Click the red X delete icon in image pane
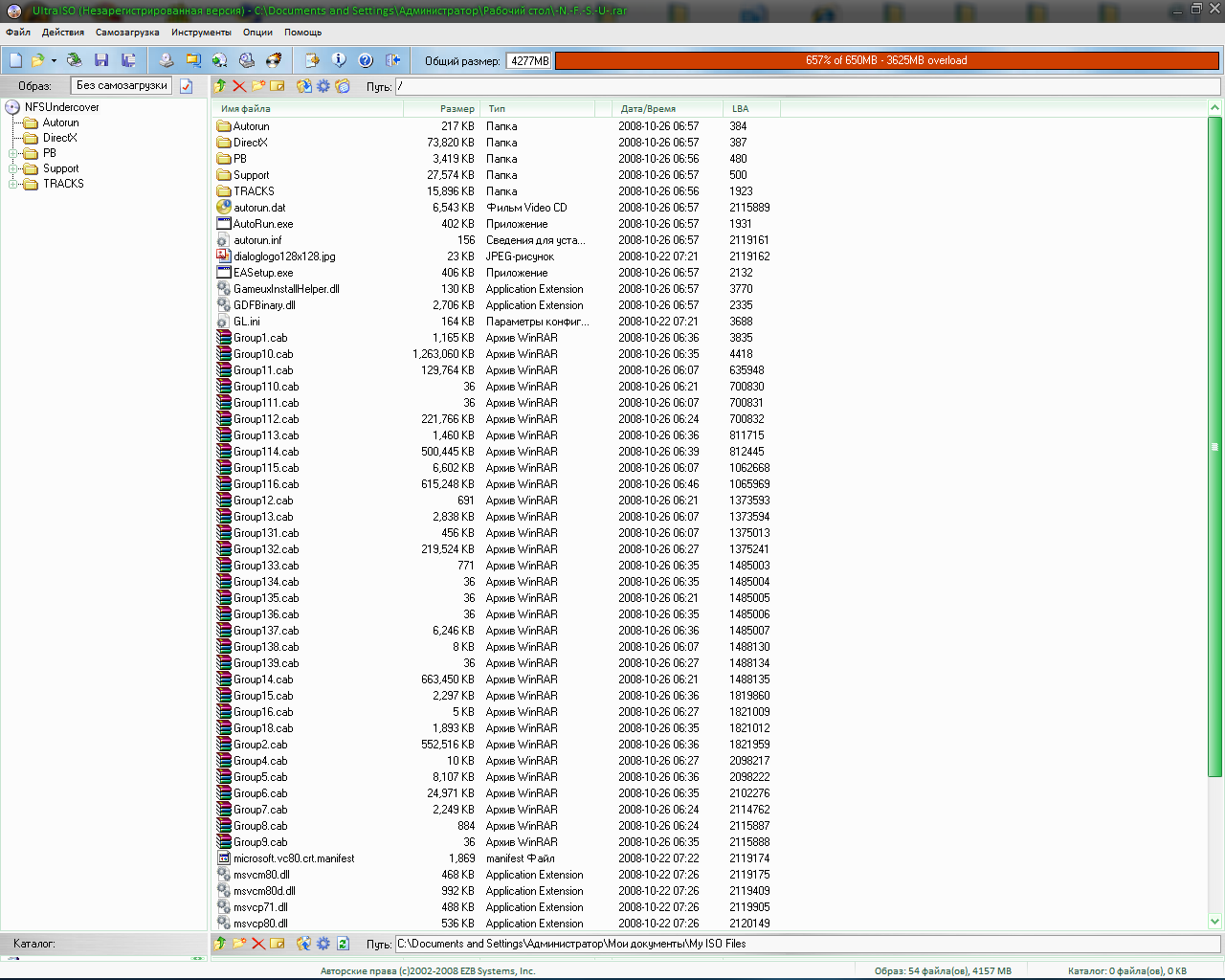 (239, 86)
